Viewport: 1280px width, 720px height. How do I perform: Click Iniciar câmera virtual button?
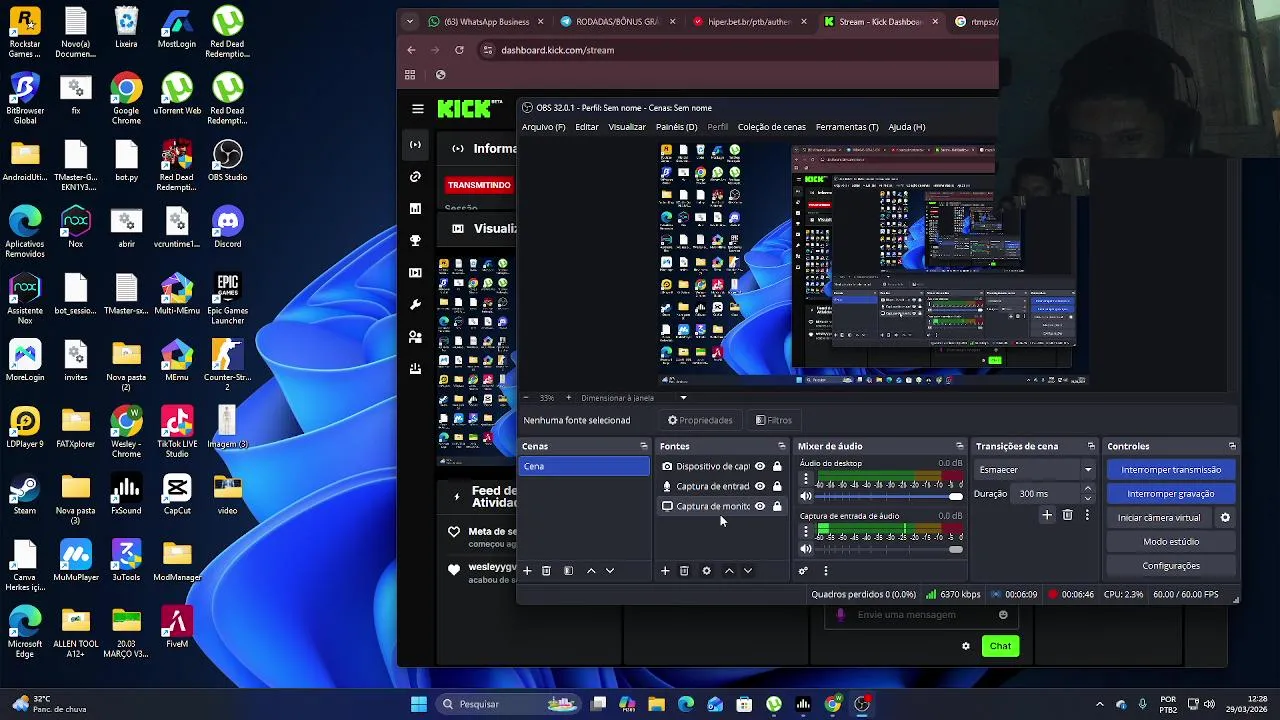1159,518
